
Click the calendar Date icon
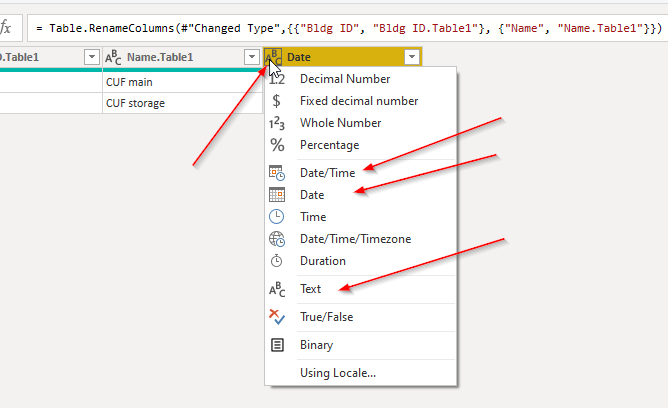pos(277,195)
